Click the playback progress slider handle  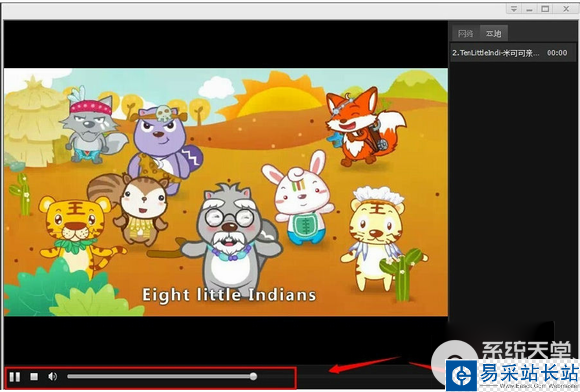[253, 376]
